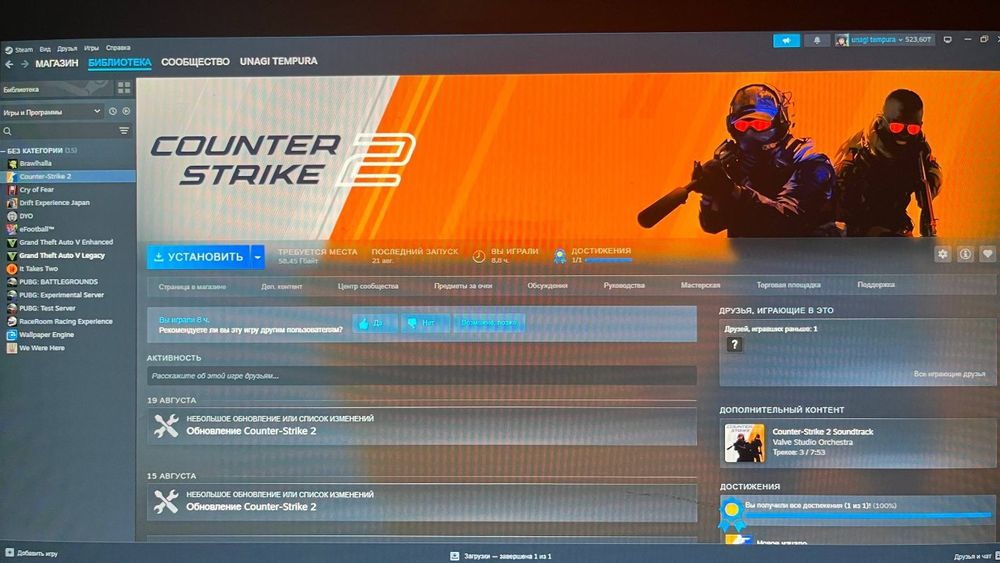
Task: Open the Поддержка link
Action: pyautogui.click(x=876, y=285)
